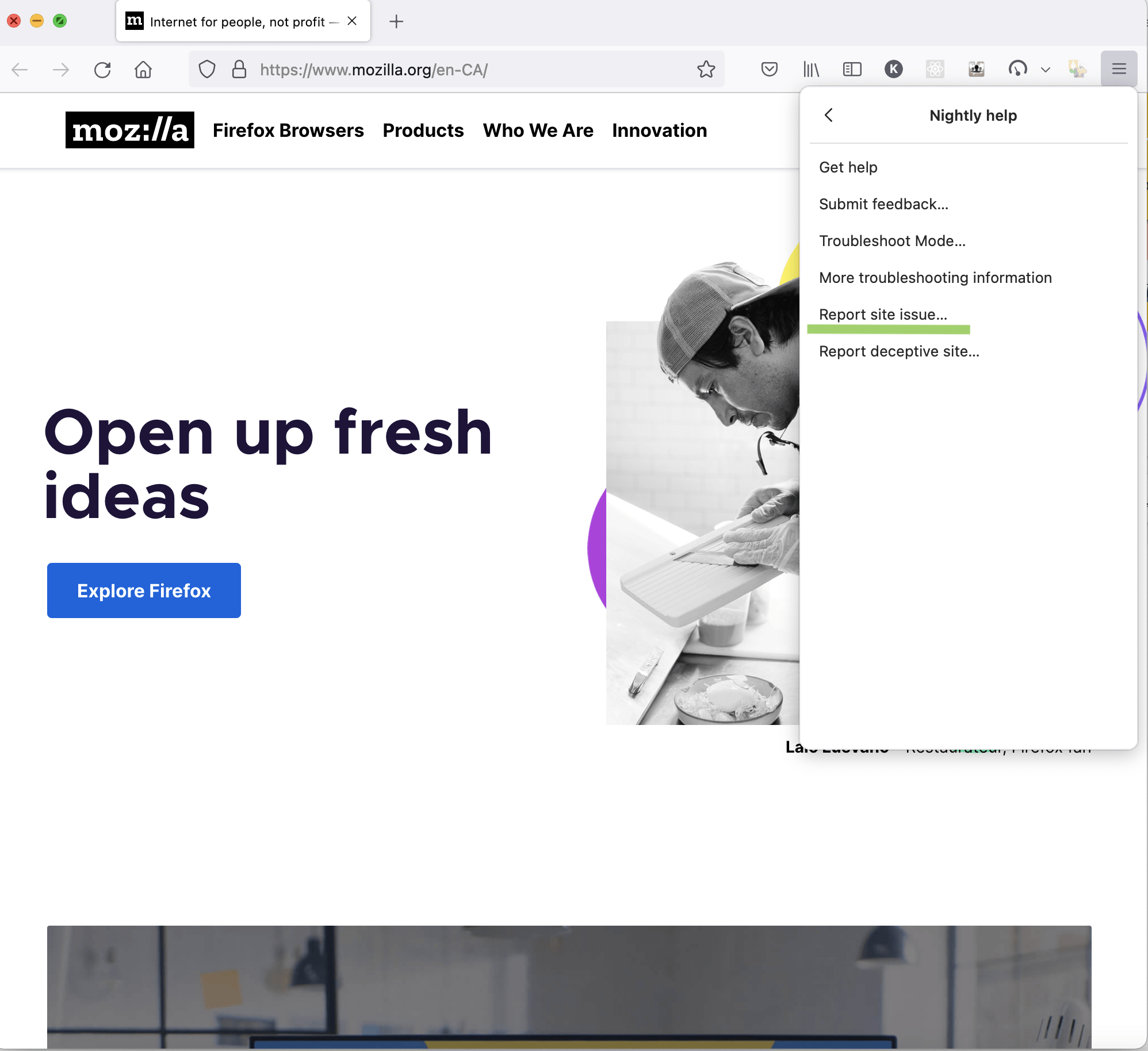
Task: Click the headphones/audio icon in toolbar
Action: coord(1016,69)
